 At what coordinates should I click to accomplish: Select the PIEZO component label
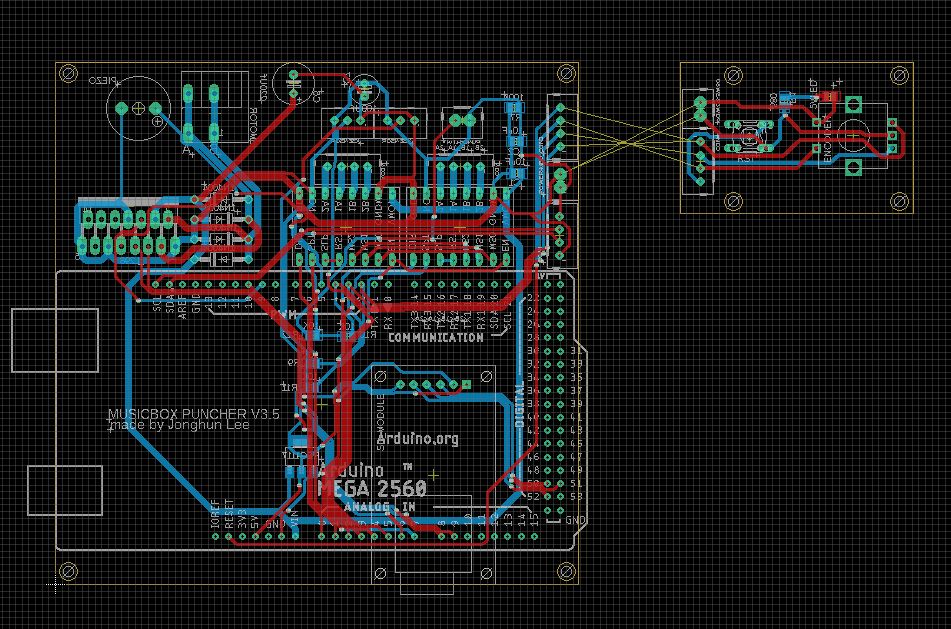(x=103, y=81)
